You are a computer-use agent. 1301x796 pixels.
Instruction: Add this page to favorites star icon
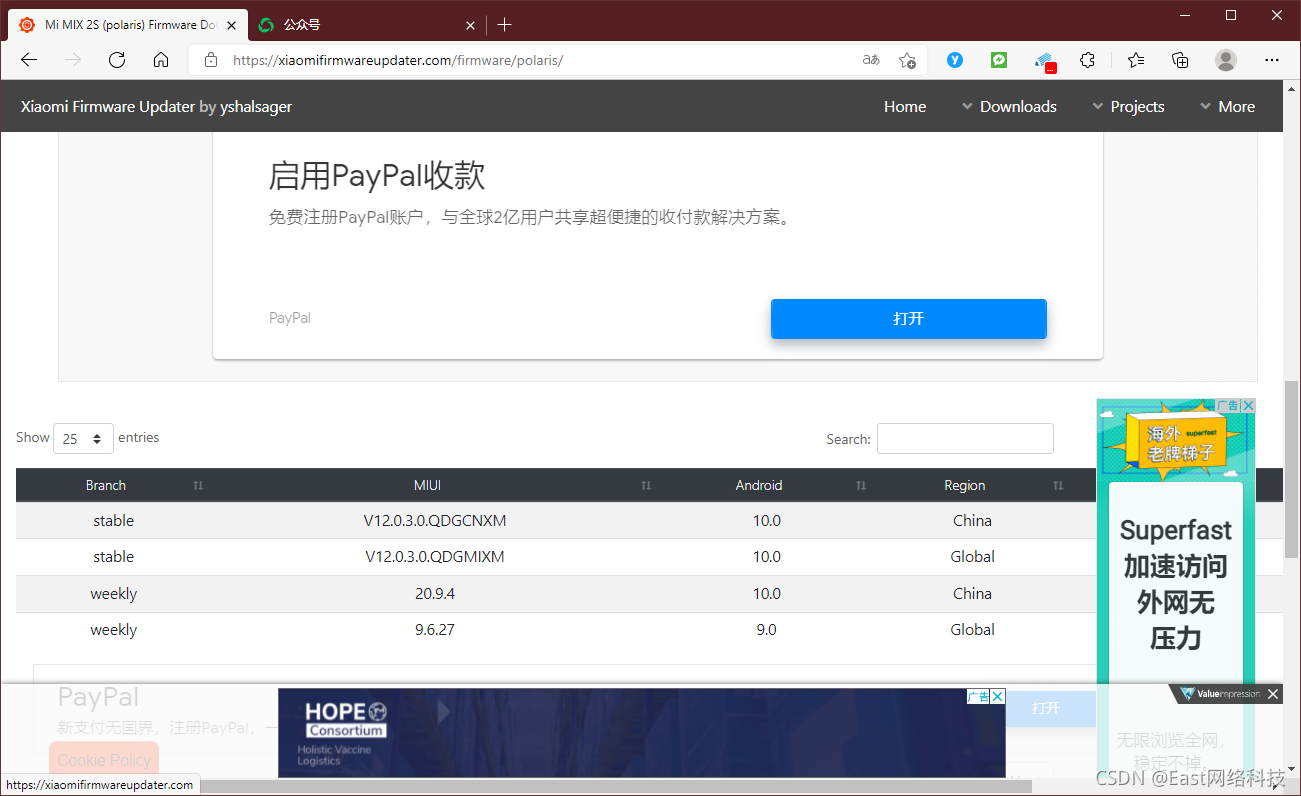[x=907, y=60]
